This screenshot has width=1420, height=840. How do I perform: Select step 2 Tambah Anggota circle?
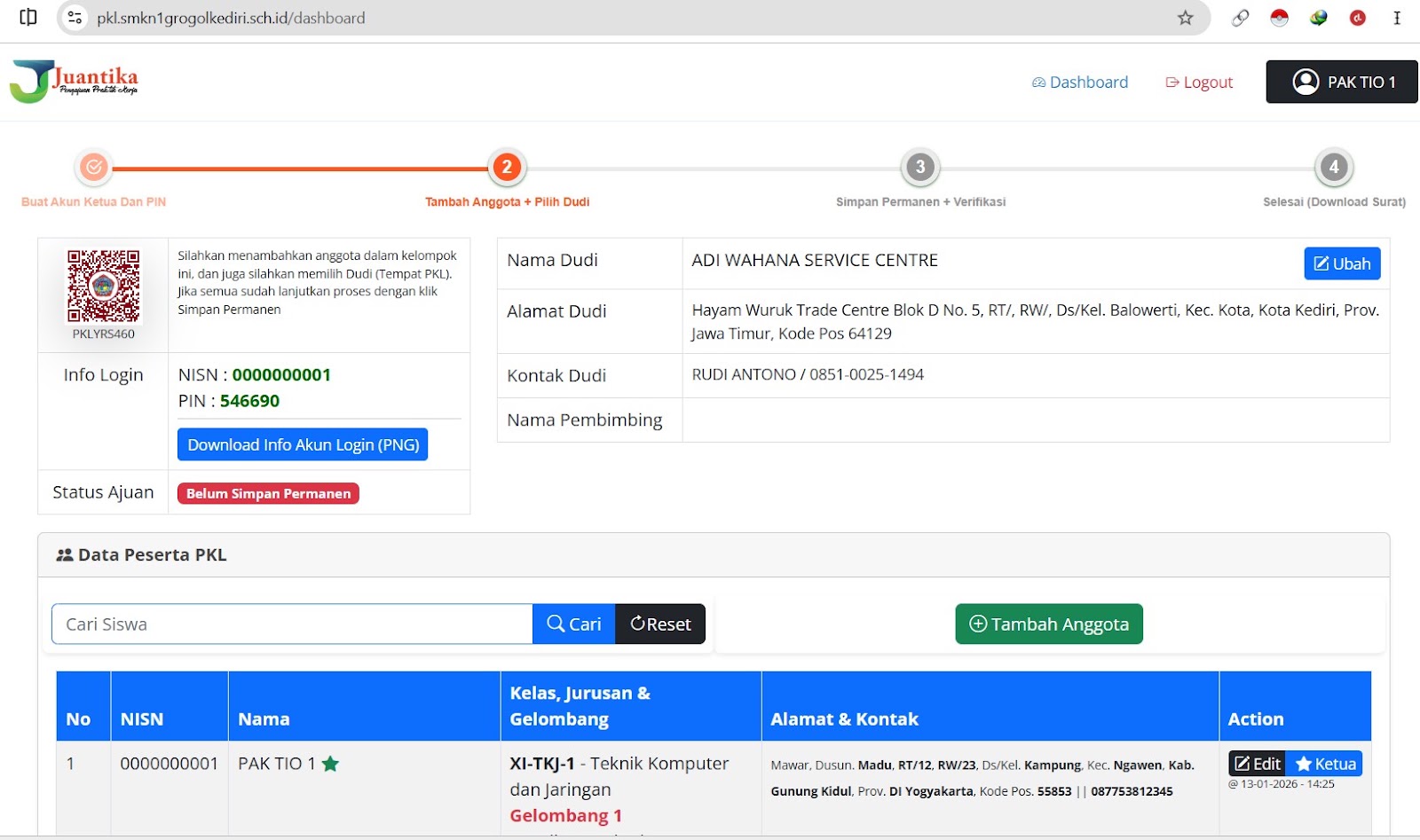coord(507,167)
